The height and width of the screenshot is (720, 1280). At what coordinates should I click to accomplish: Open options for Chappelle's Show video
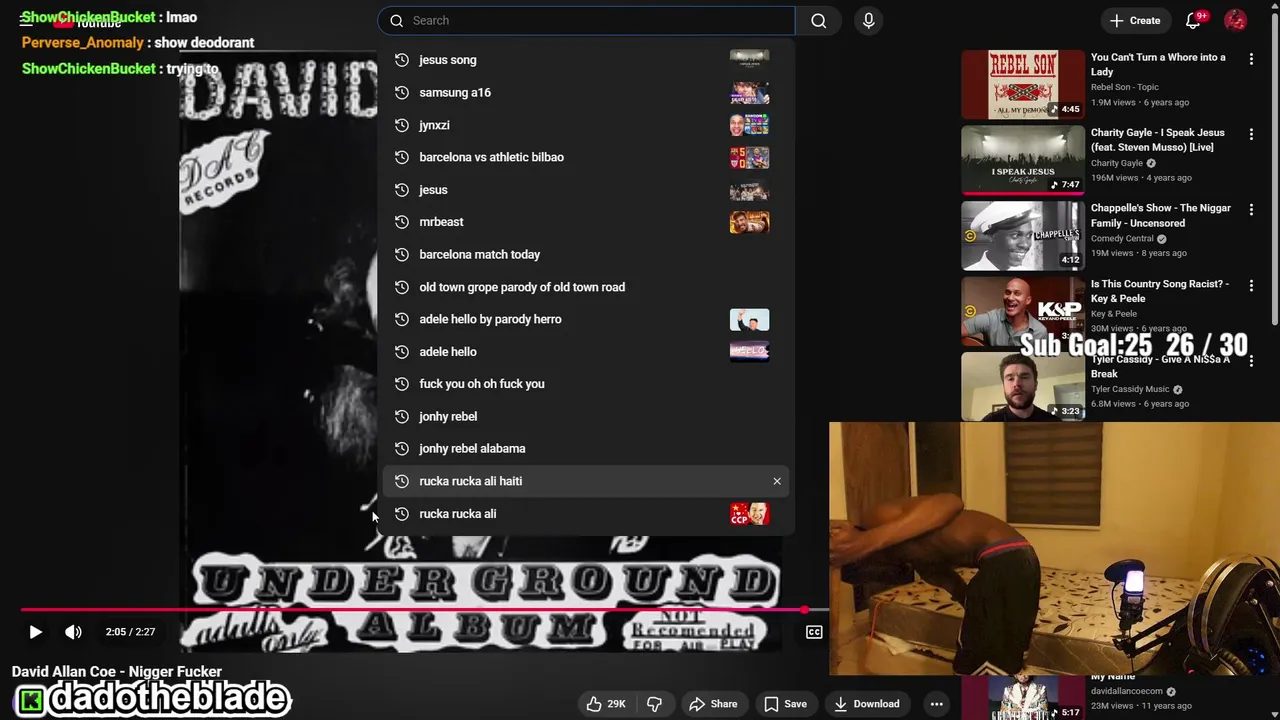click(1251, 210)
